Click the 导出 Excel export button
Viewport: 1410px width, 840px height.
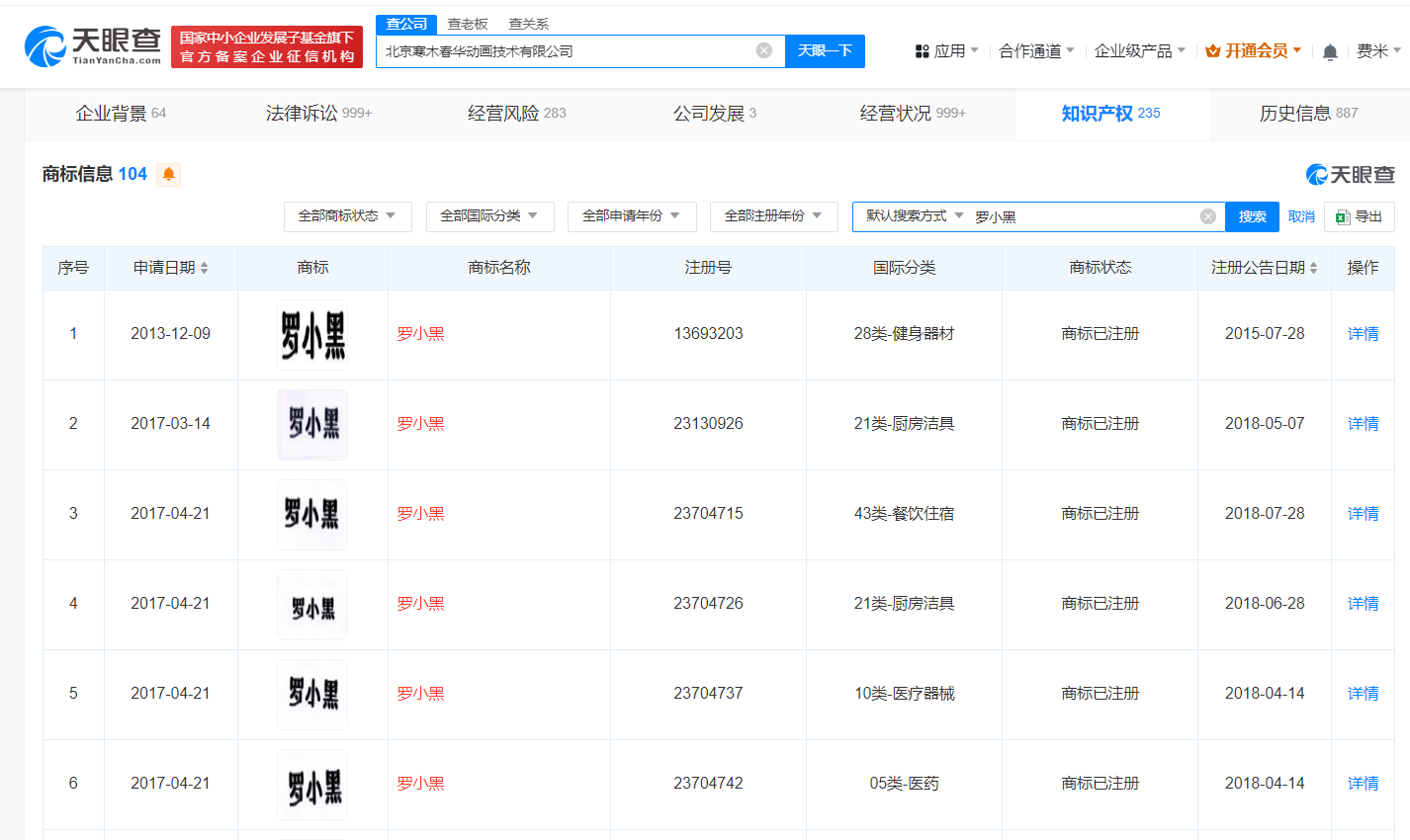[1360, 216]
